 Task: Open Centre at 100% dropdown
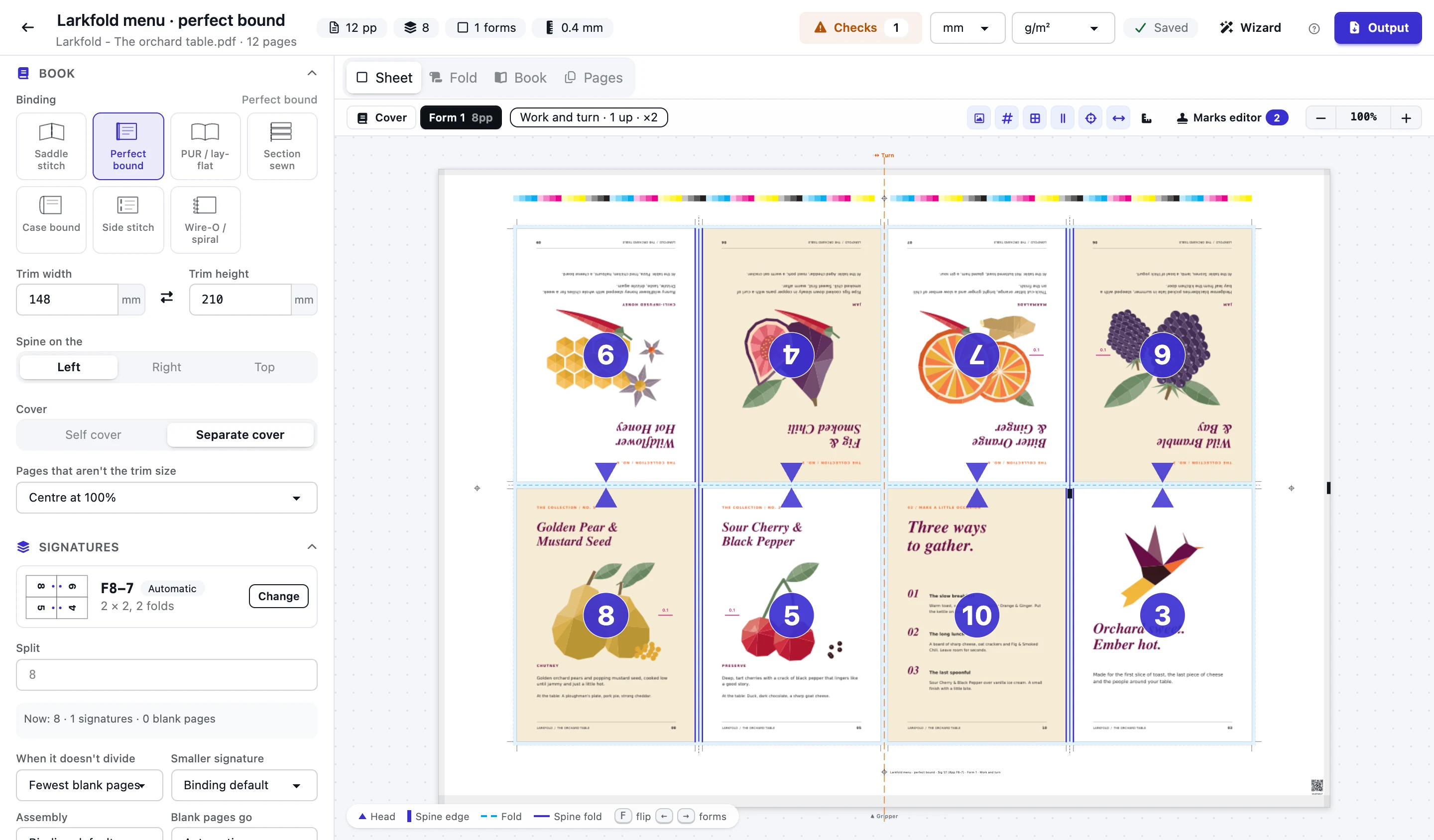(x=167, y=498)
